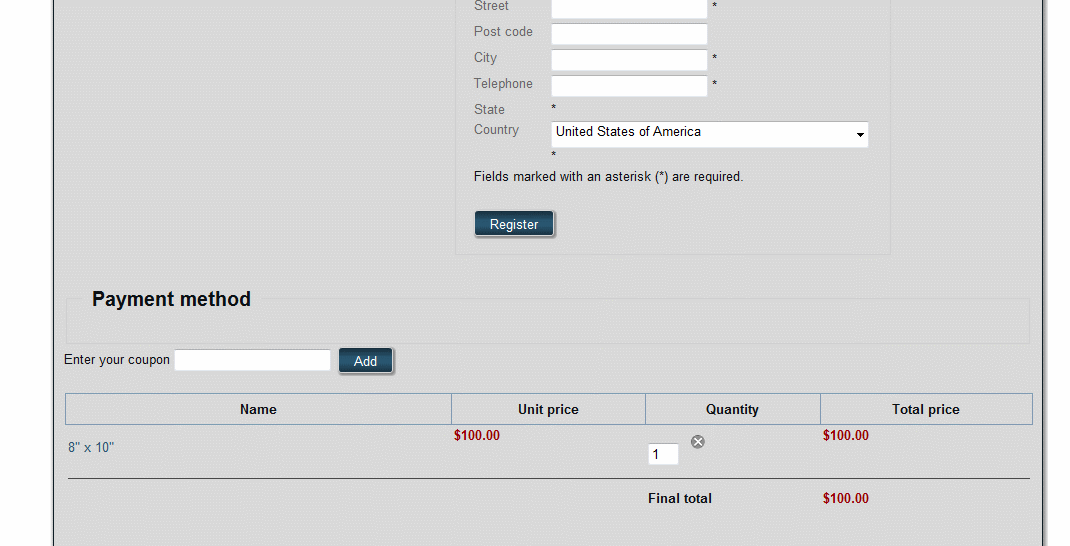Click into the Street text field
Viewport: 1070px width, 546px height.
(x=629, y=8)
